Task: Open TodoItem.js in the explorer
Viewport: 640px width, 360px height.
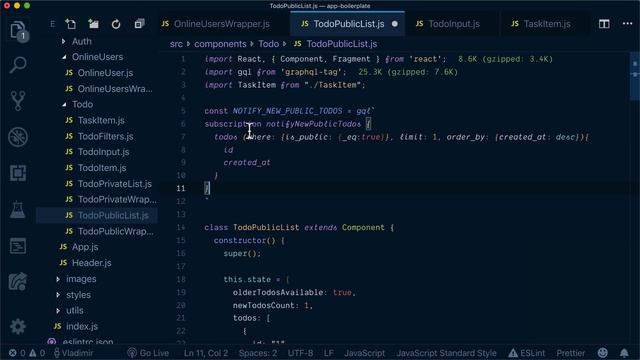Action: pyautogui.click(x=102, y=168)
